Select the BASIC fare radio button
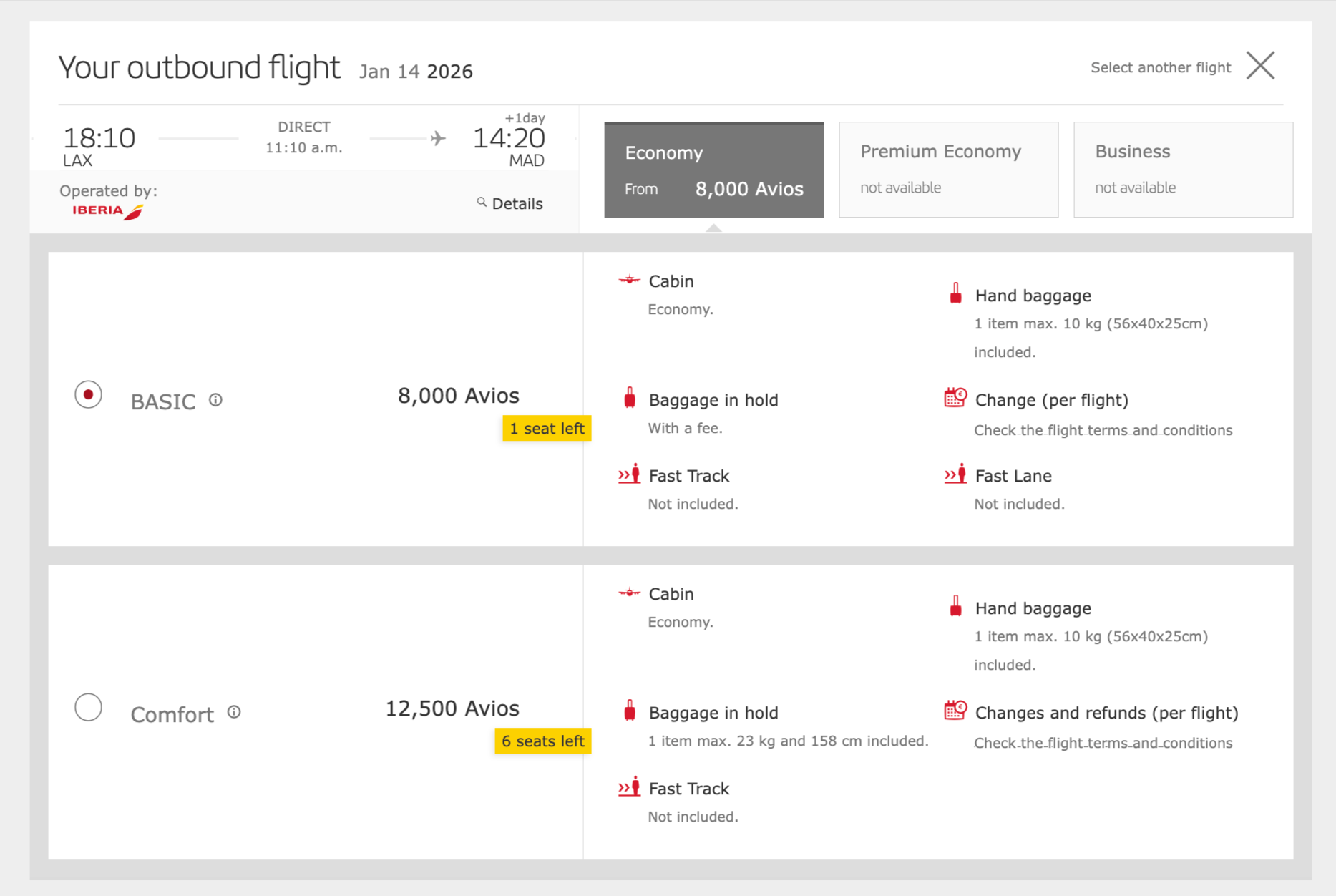The image size is (1336, 896). click(x=88, y=394)
